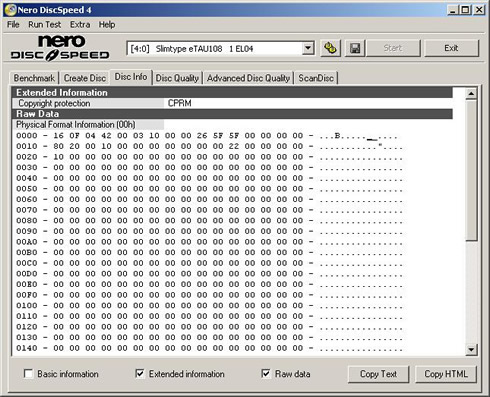Expand the Slimtype eTAU108 drive dropdown
This screenshot has height=397, width=490.
point(308,49)
